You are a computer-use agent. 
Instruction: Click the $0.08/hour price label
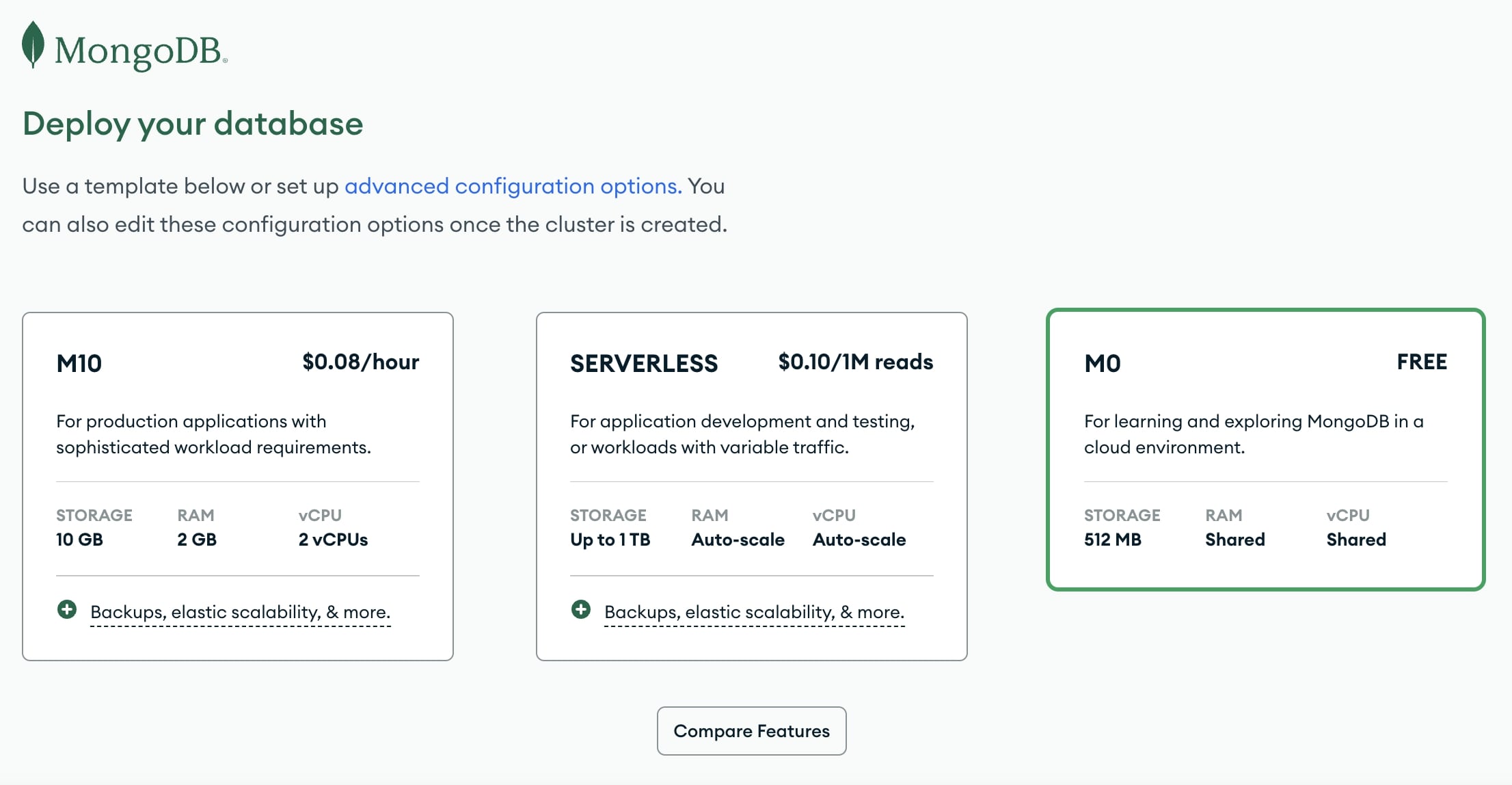point(361,362)
